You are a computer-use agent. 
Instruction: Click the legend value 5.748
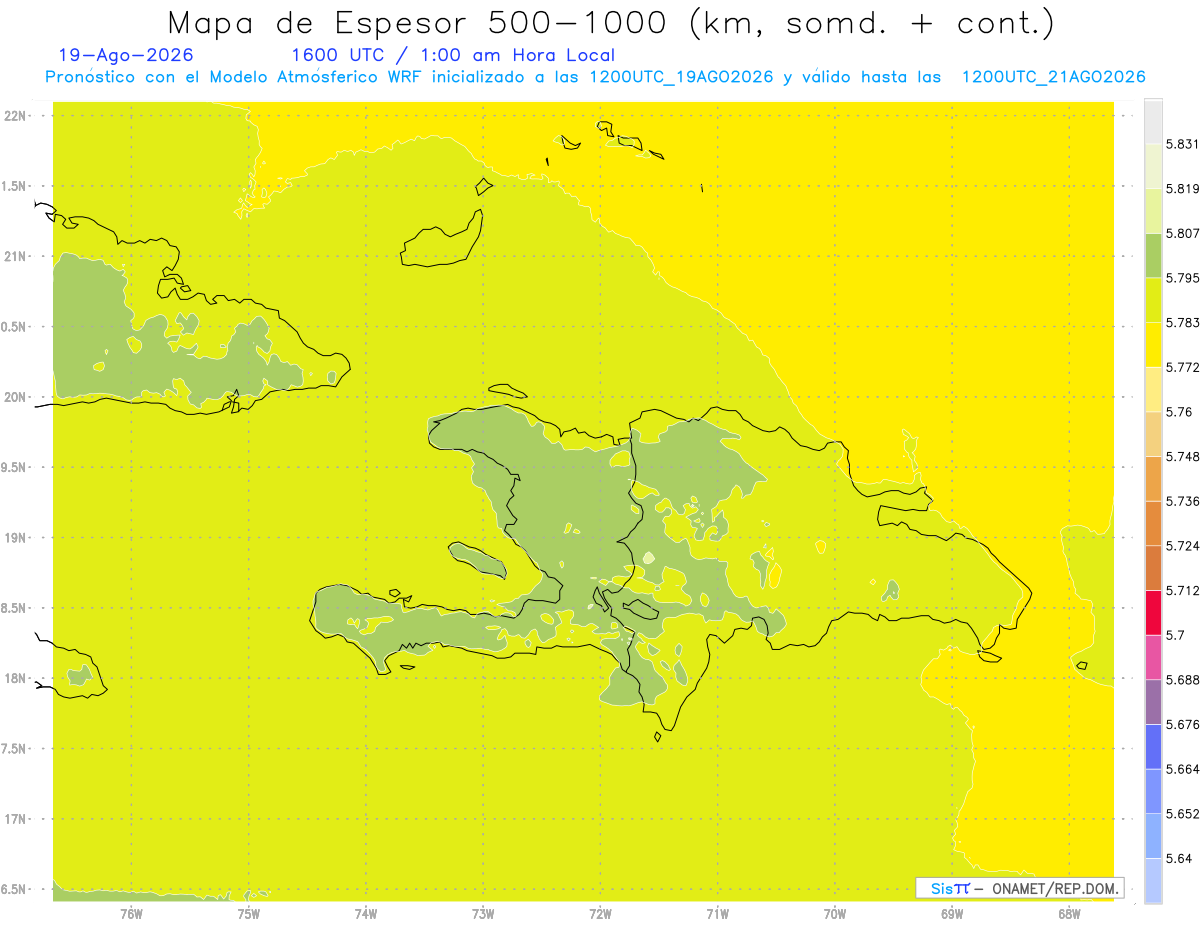coord(1183,456)
